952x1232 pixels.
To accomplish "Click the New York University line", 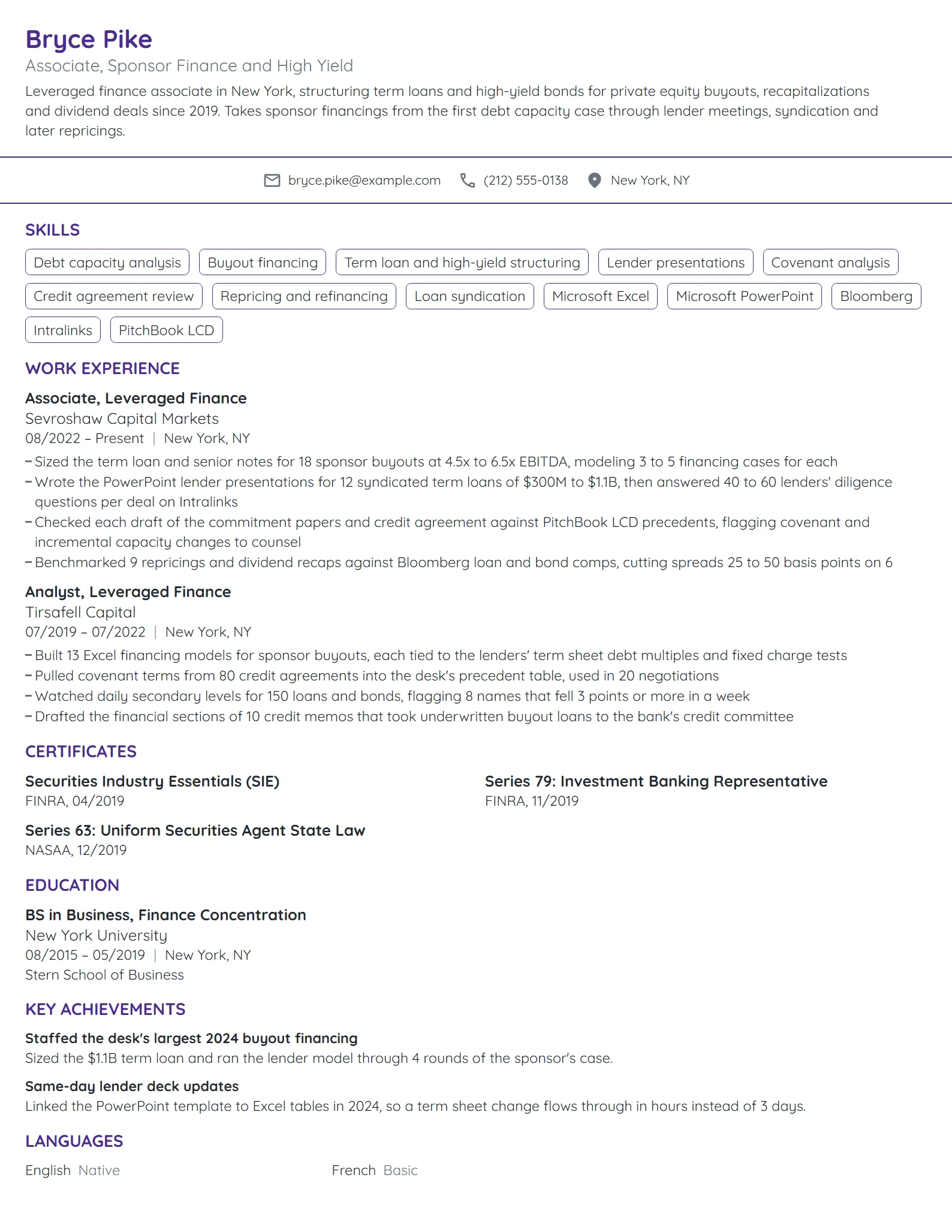I will [x=97, y=935].
